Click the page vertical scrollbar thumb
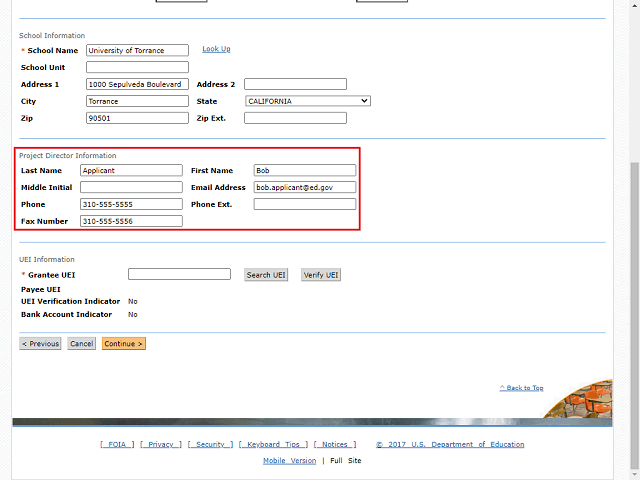Viewport: 640px width, 480px height. (634, 315)
